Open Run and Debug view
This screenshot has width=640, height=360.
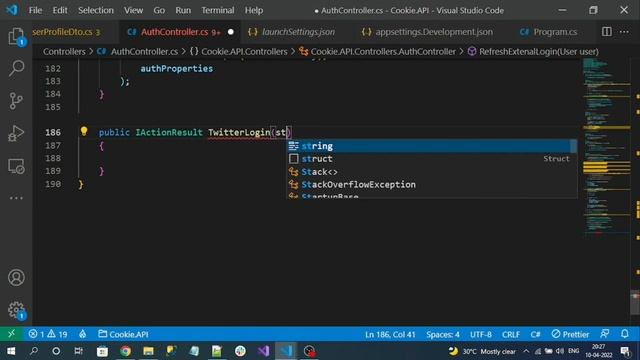[16, 133]
